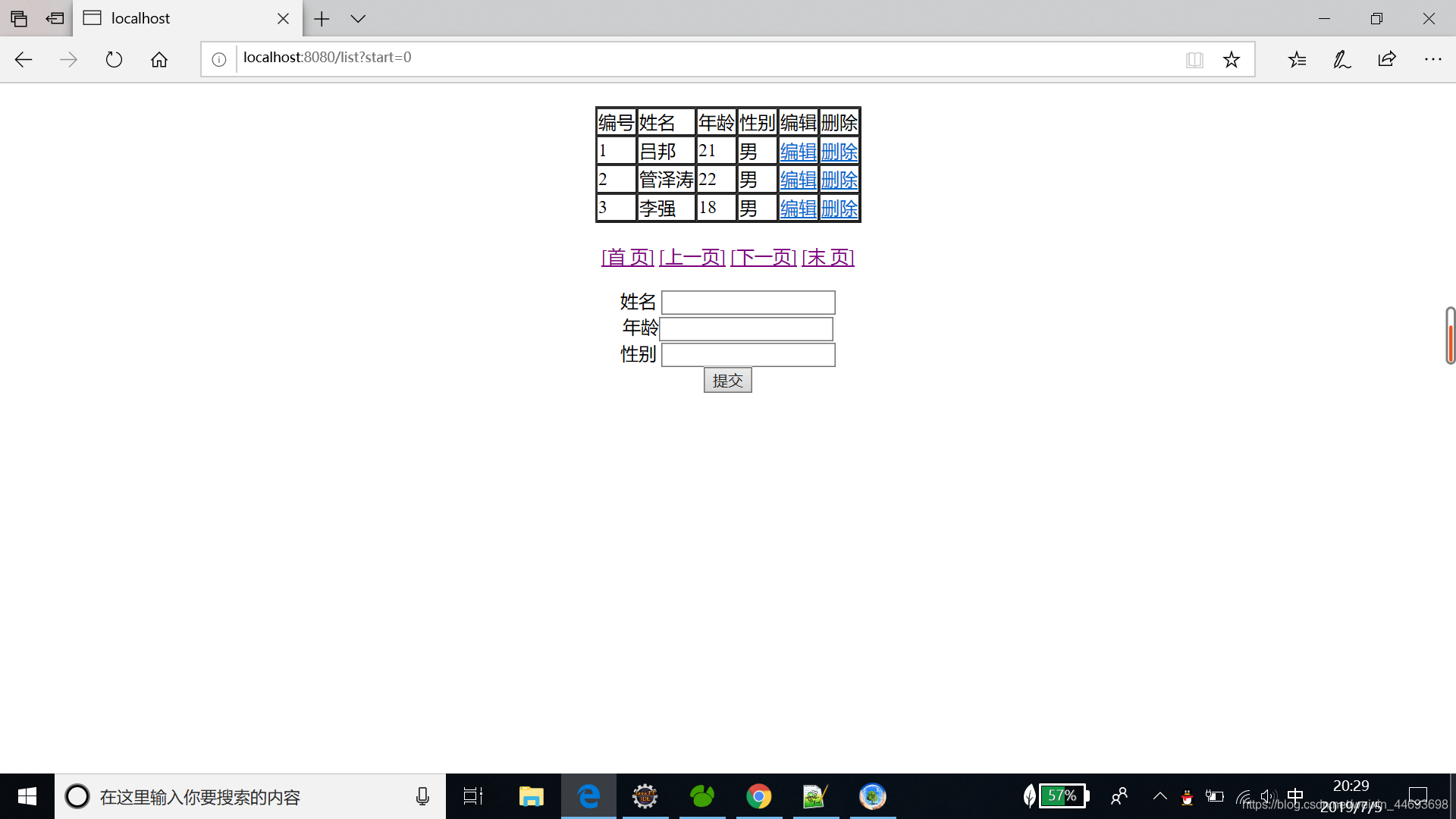Focus the 姓名 input field
1456x819 pixels.
coord(748,303)
